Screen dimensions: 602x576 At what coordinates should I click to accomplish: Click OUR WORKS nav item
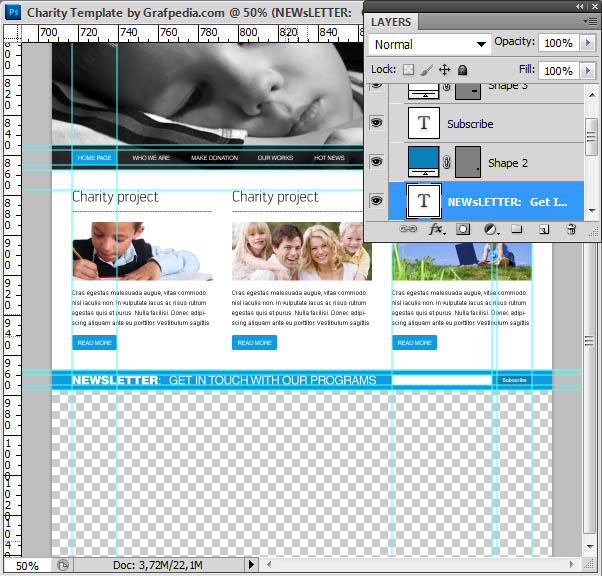275,158
